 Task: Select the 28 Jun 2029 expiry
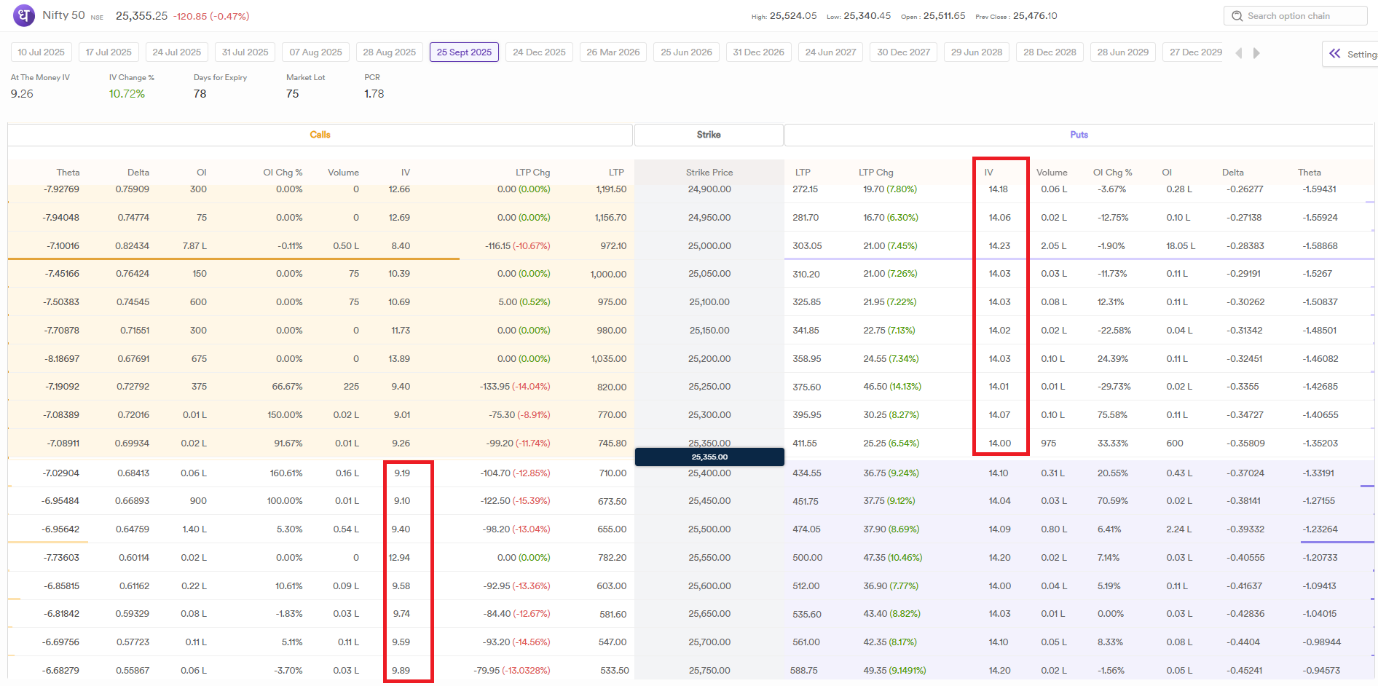coord(1122,52)
